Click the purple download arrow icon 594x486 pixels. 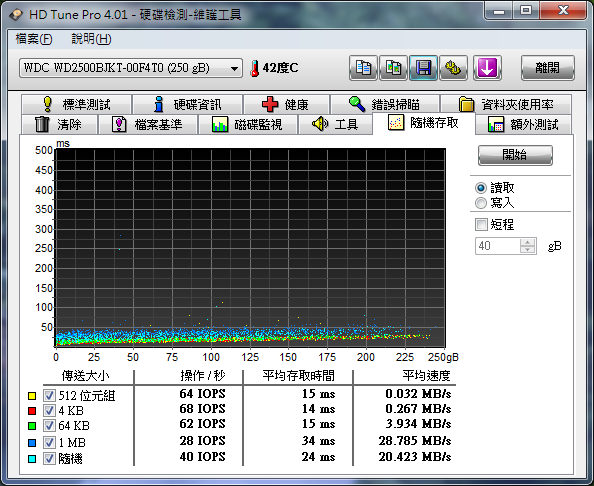pos(487,68)
